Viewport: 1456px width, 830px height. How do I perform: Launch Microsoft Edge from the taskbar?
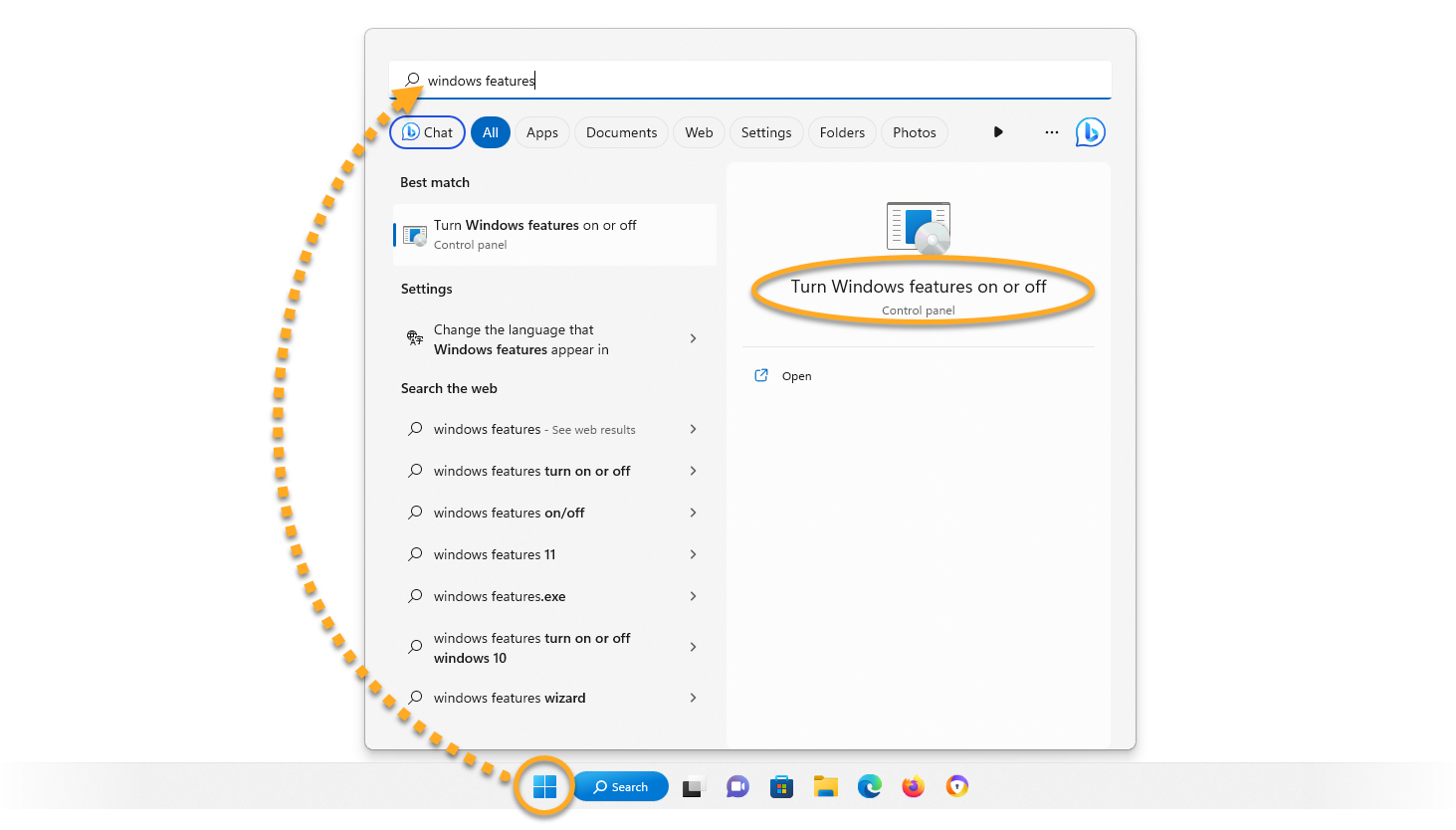pos(870,787)
